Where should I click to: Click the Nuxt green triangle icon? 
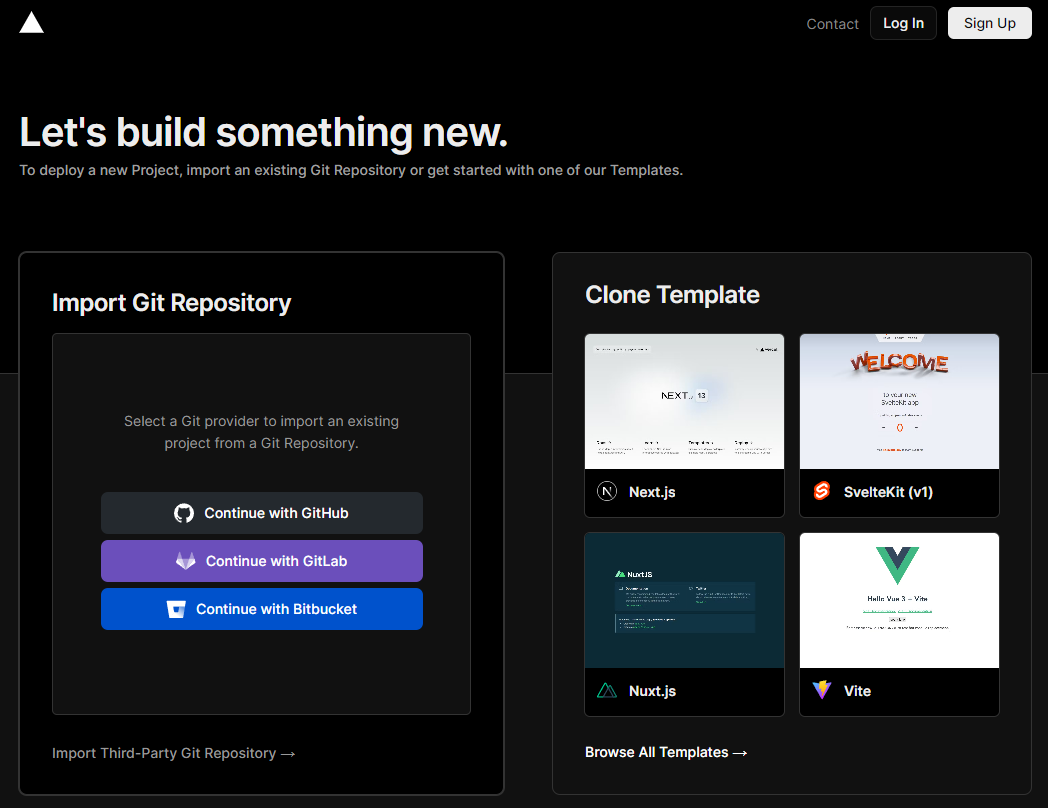(607, 690)
